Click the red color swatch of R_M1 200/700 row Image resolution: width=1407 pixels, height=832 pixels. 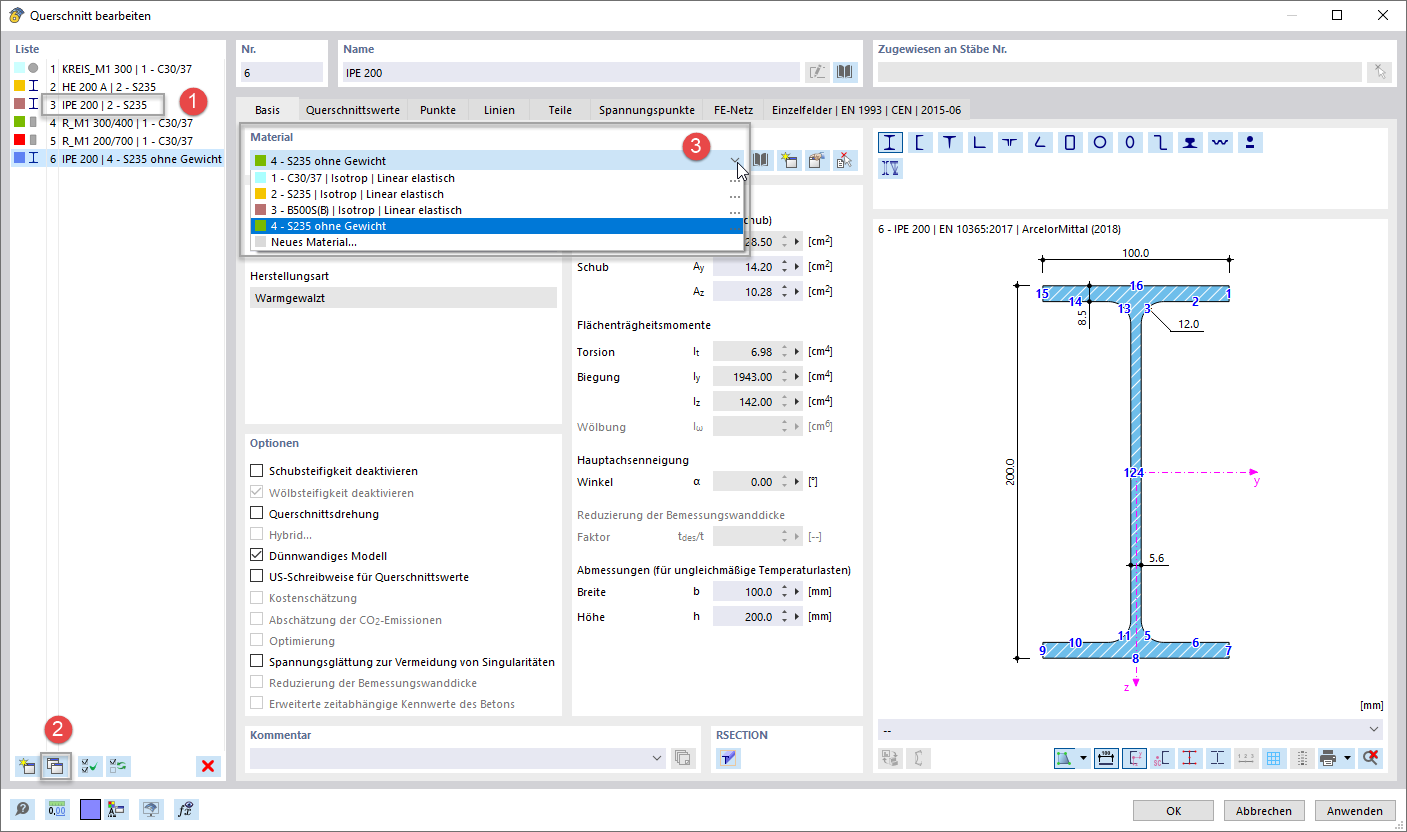[x=19, y=140]
